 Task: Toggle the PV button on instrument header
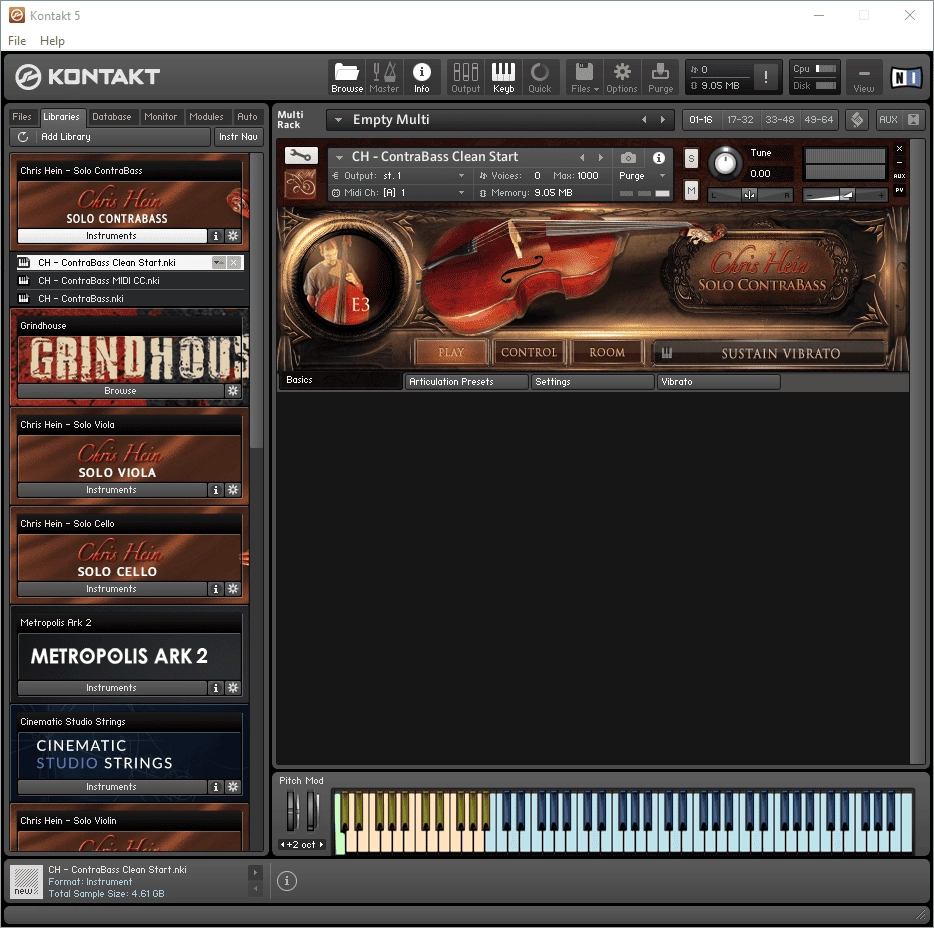tap(899, 190)
